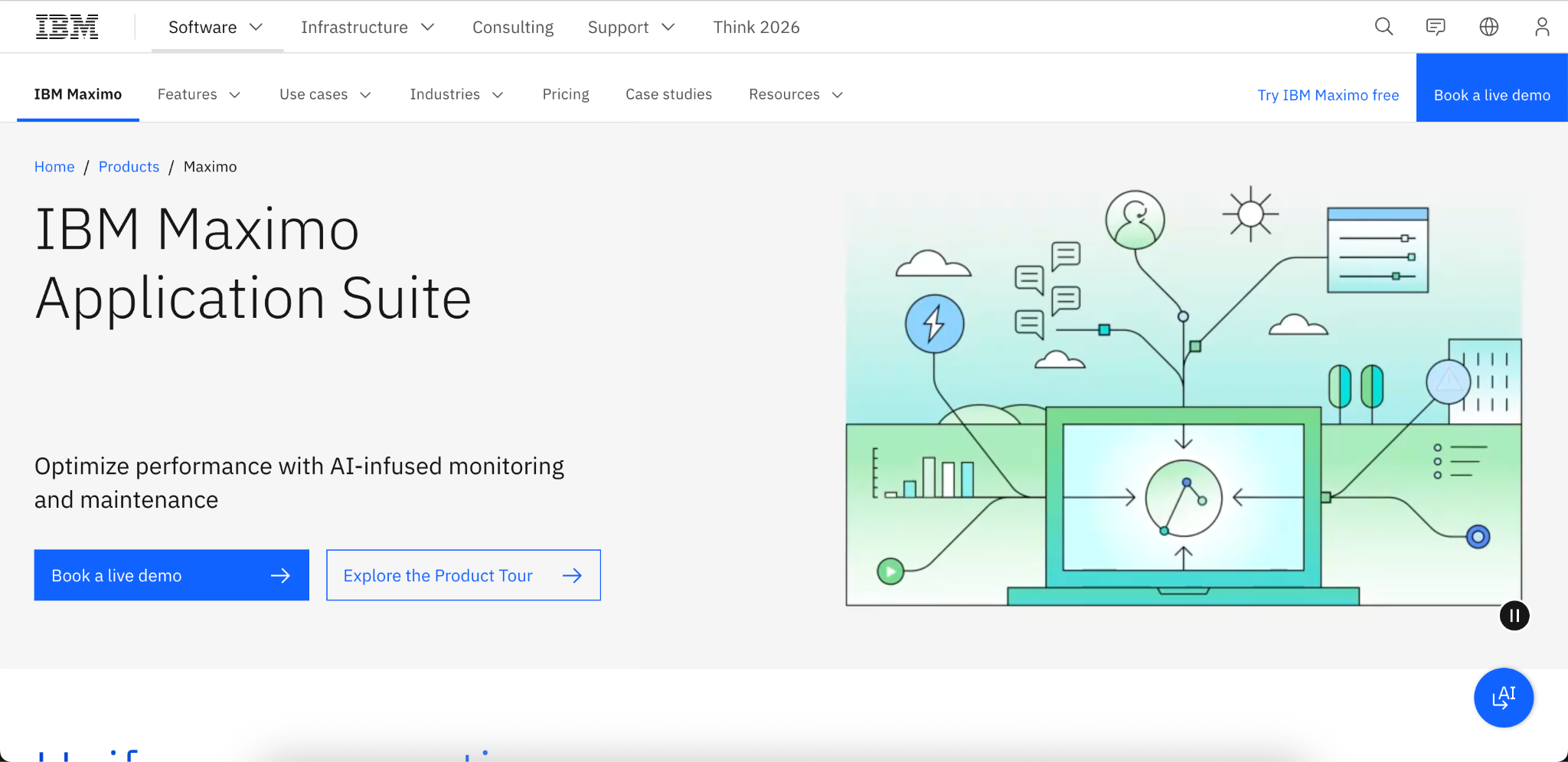This screenshot has width=1568, height=762.
Task: Open the search magnifier icon
Action: click(x=1383, y=27)
